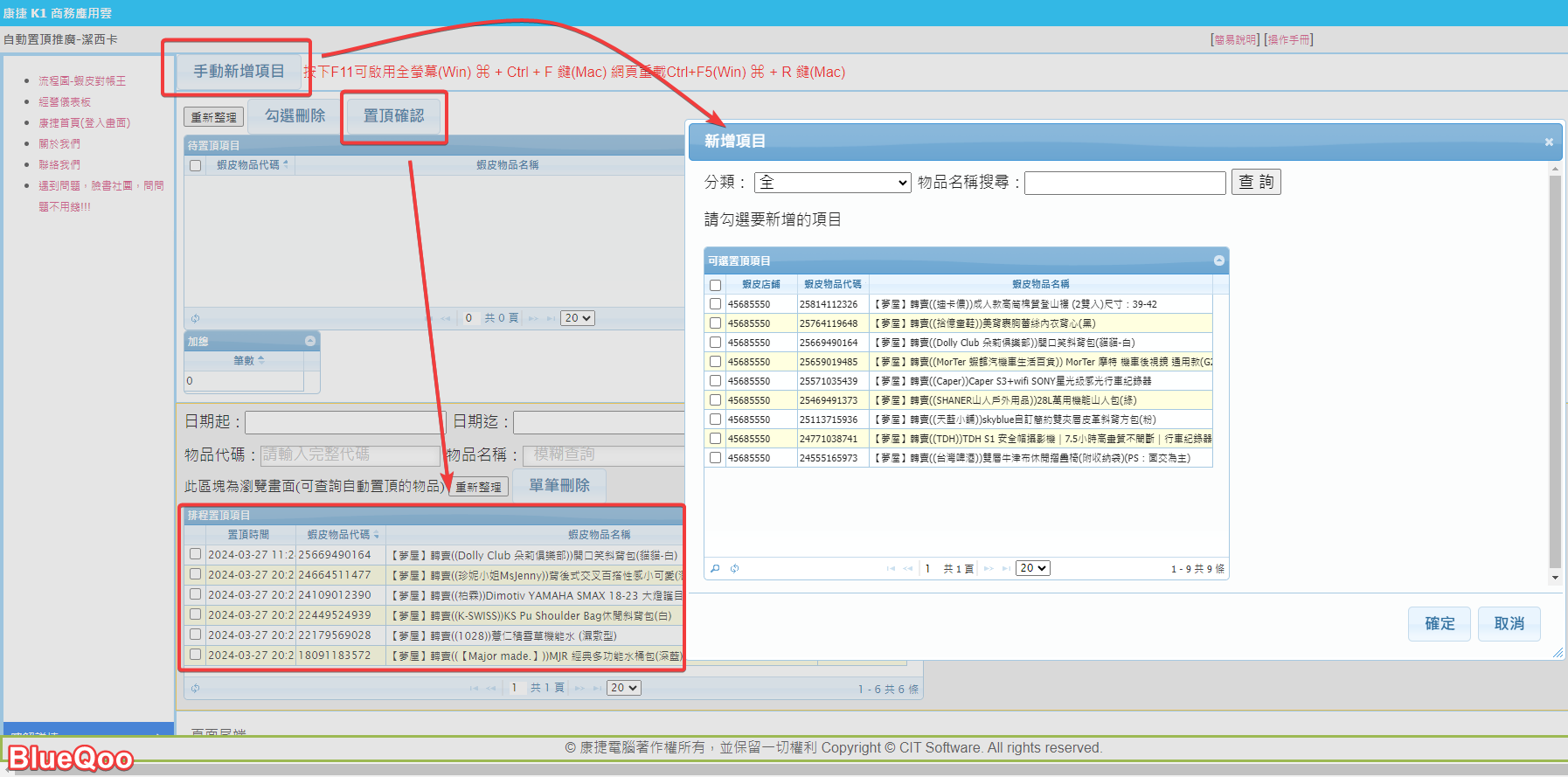Screen dimensions: 1568x777
Task: Focus the 物品名稱搜尋 text field
Action: [x=1125, y=183]
